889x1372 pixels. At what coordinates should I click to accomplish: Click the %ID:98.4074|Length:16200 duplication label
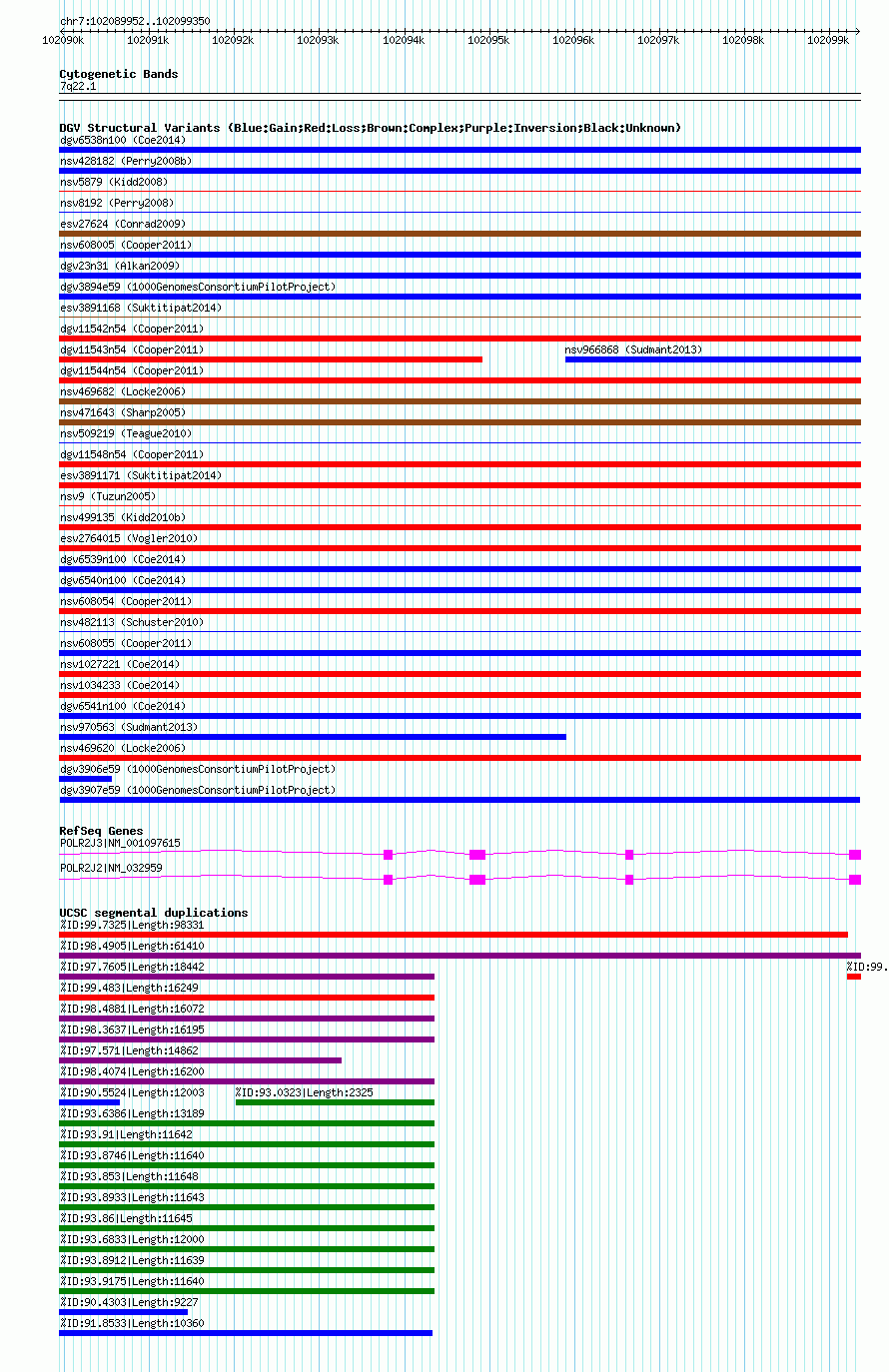132,1071
